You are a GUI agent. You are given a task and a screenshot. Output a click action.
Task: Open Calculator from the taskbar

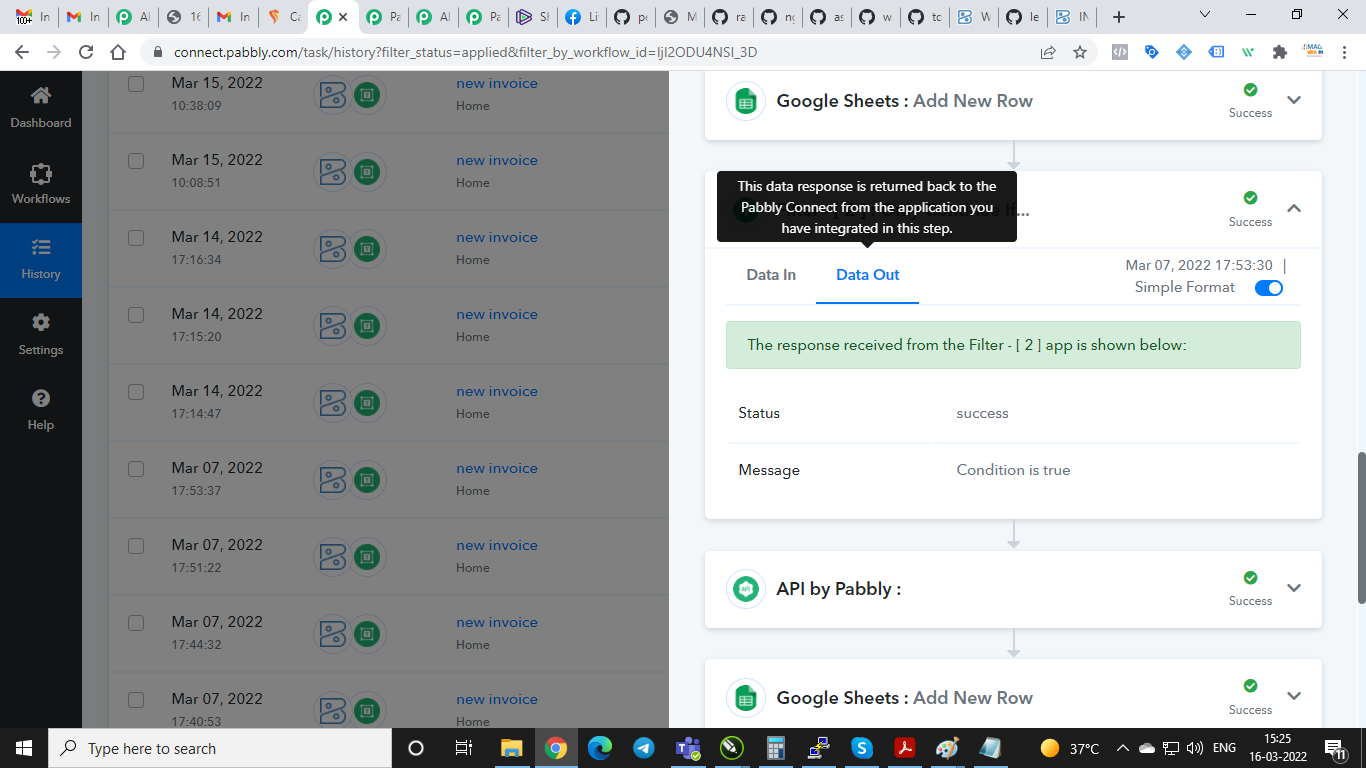coord(775,748)
